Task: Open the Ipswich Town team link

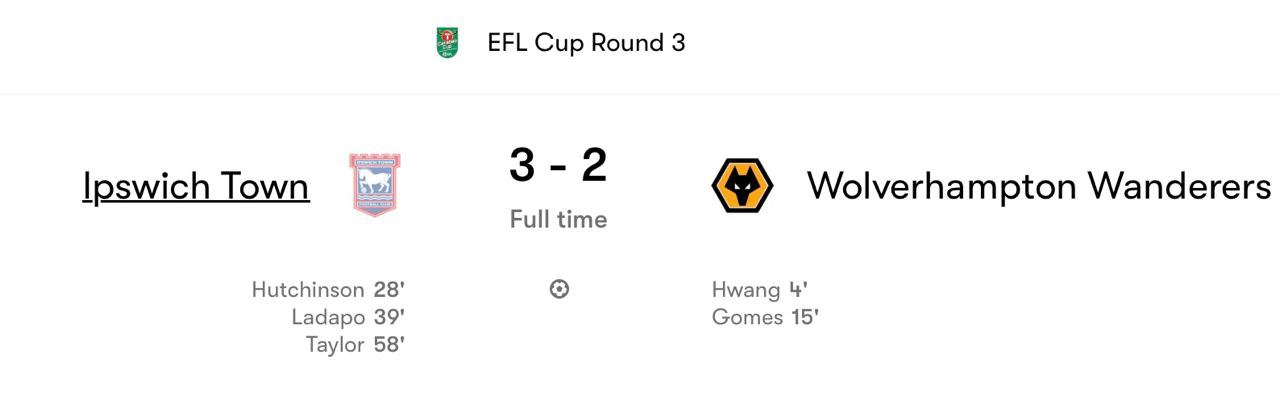Action: [x=196, y=186]
